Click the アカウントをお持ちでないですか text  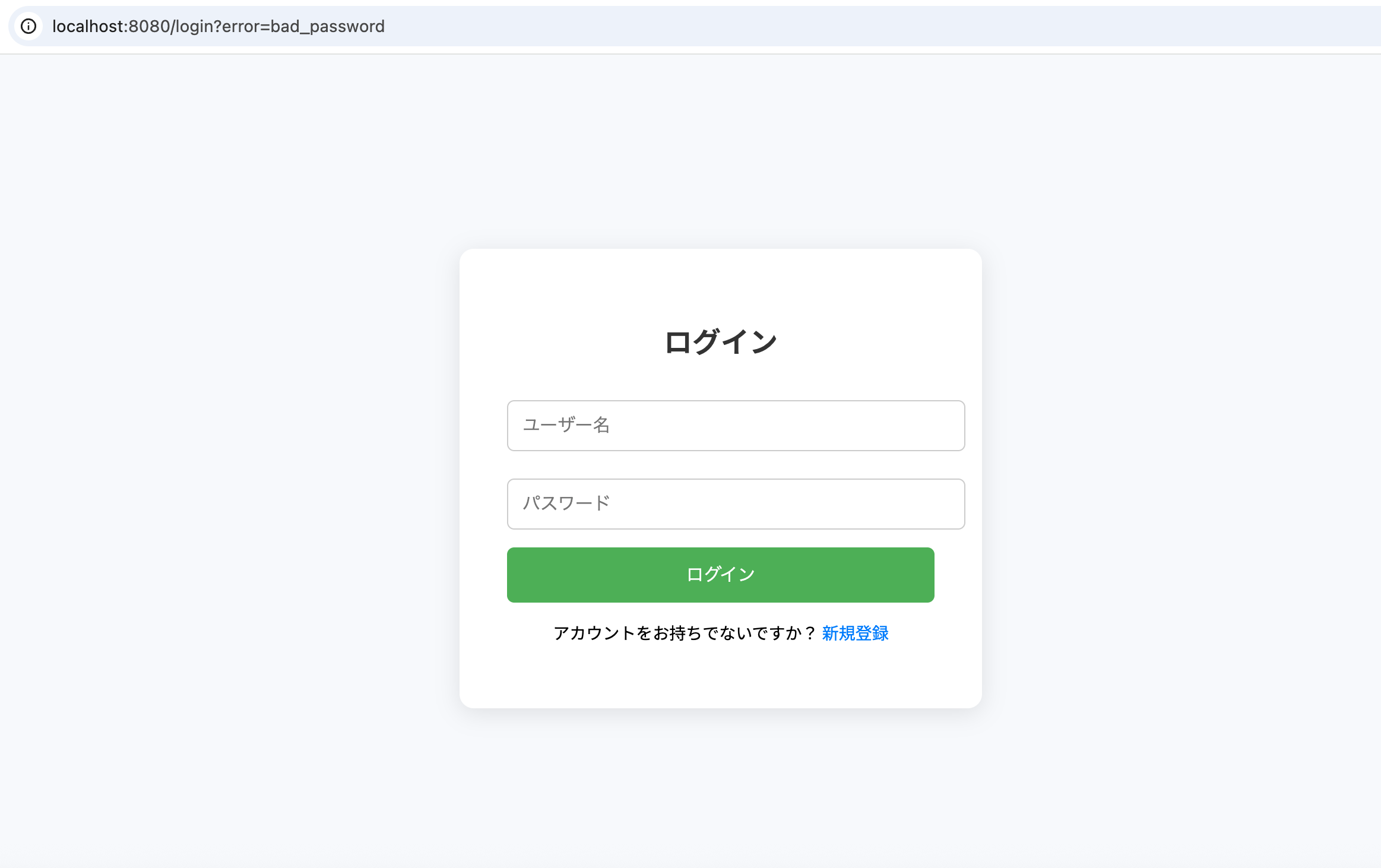[682, 633]
